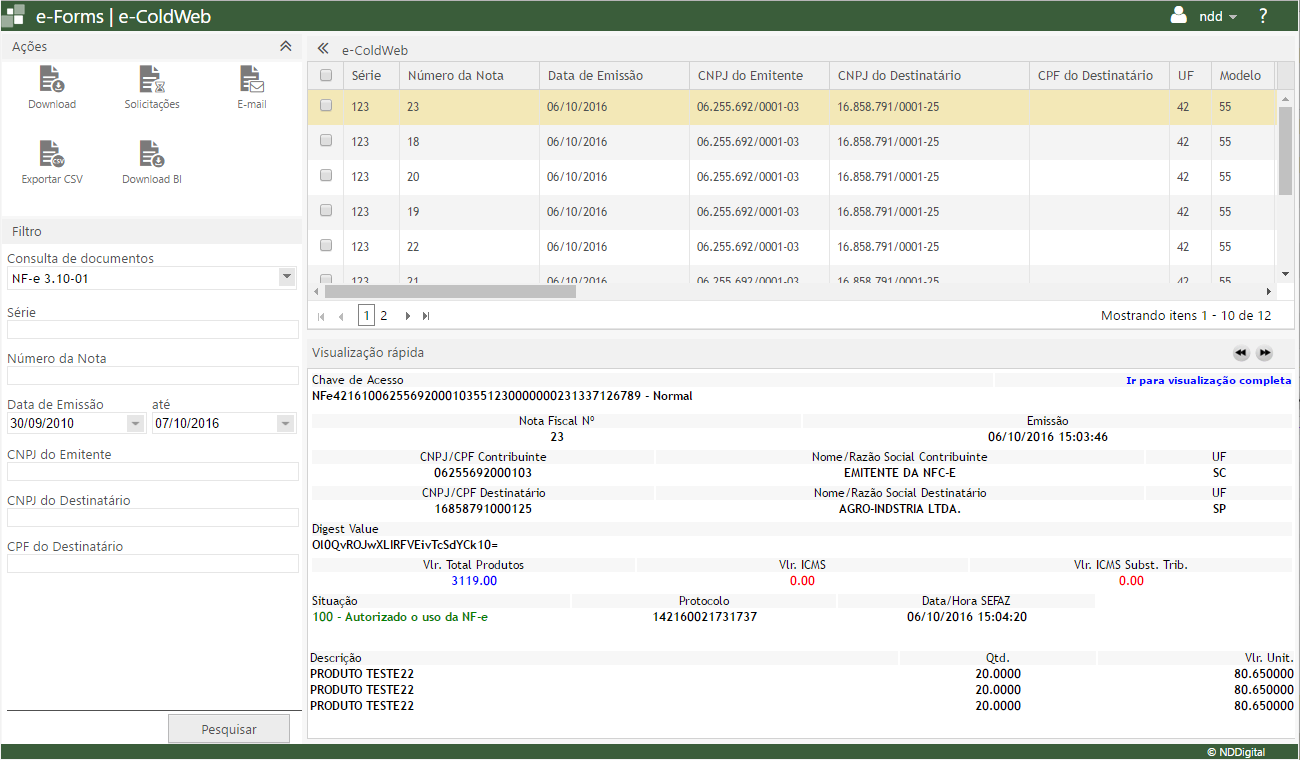1301x761 pixels.
Task: Go to previous record in Visualização rápida
Action: click(1240, 353)
